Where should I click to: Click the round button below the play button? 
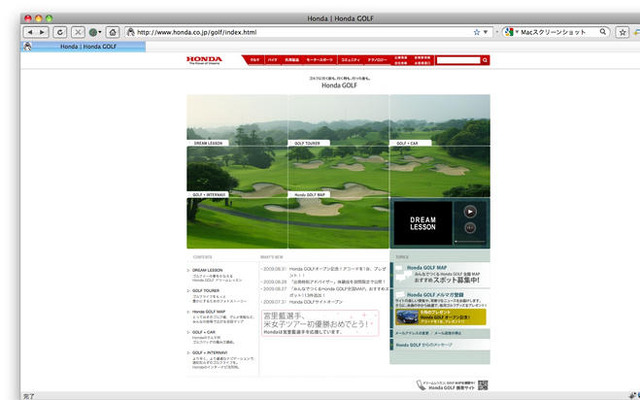tap(470, 228)
